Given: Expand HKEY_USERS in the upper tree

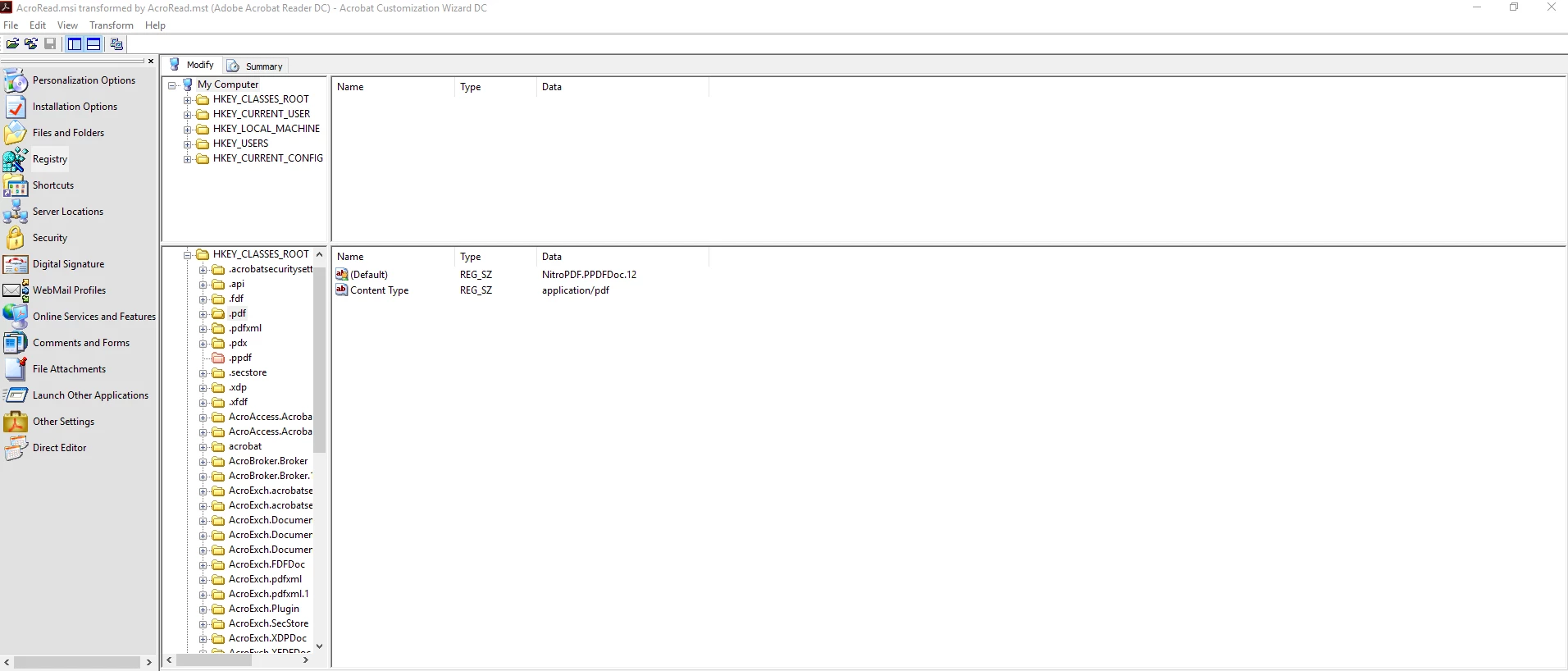Looking at the screenshot, I should [188, 144].
